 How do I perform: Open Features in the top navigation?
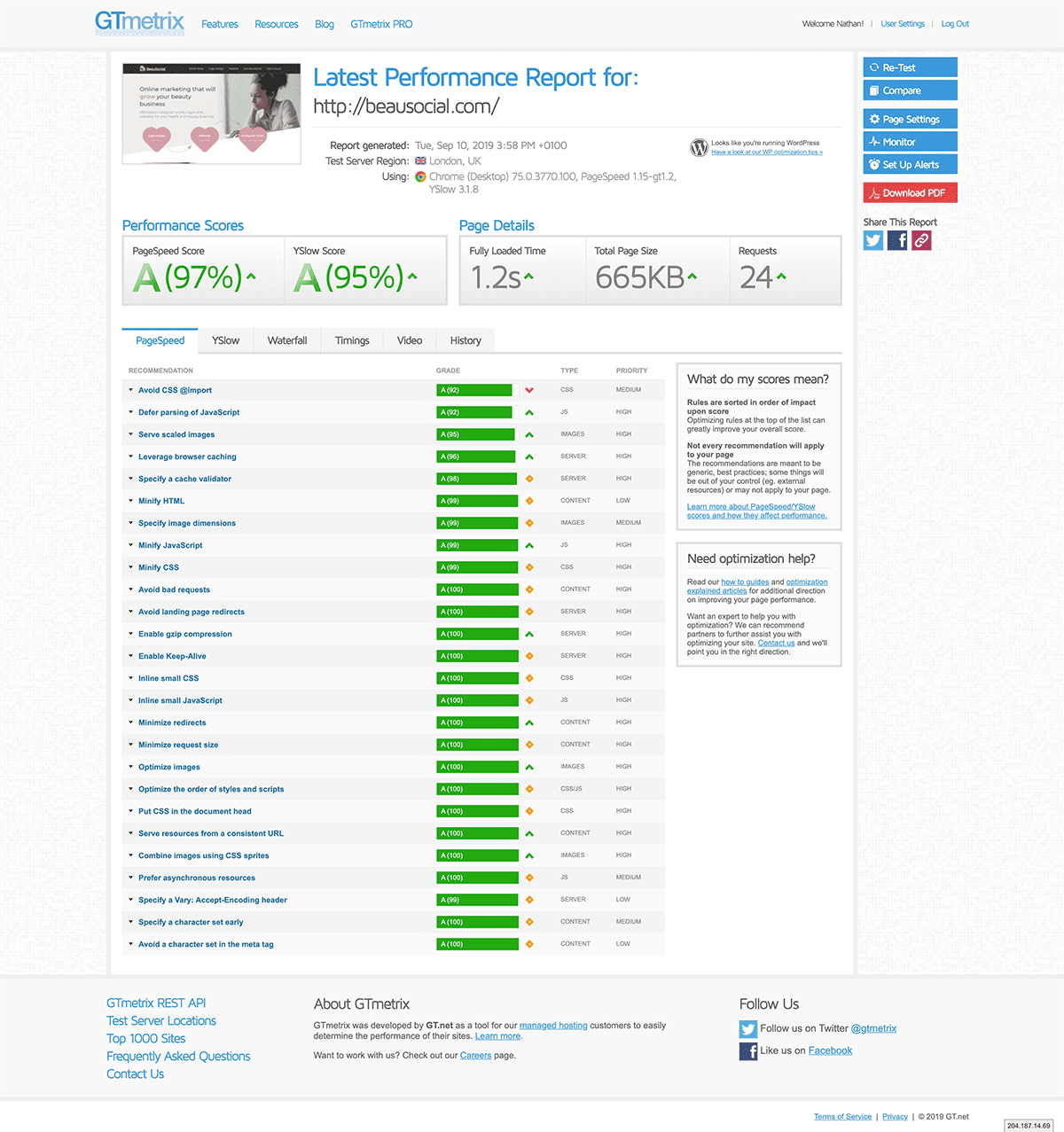(220, 24)
